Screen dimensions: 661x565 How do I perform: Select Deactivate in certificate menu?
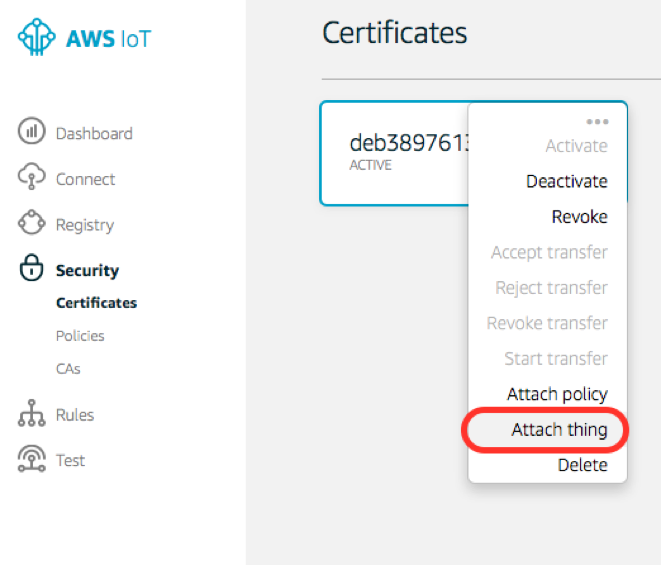click(566, 181)
